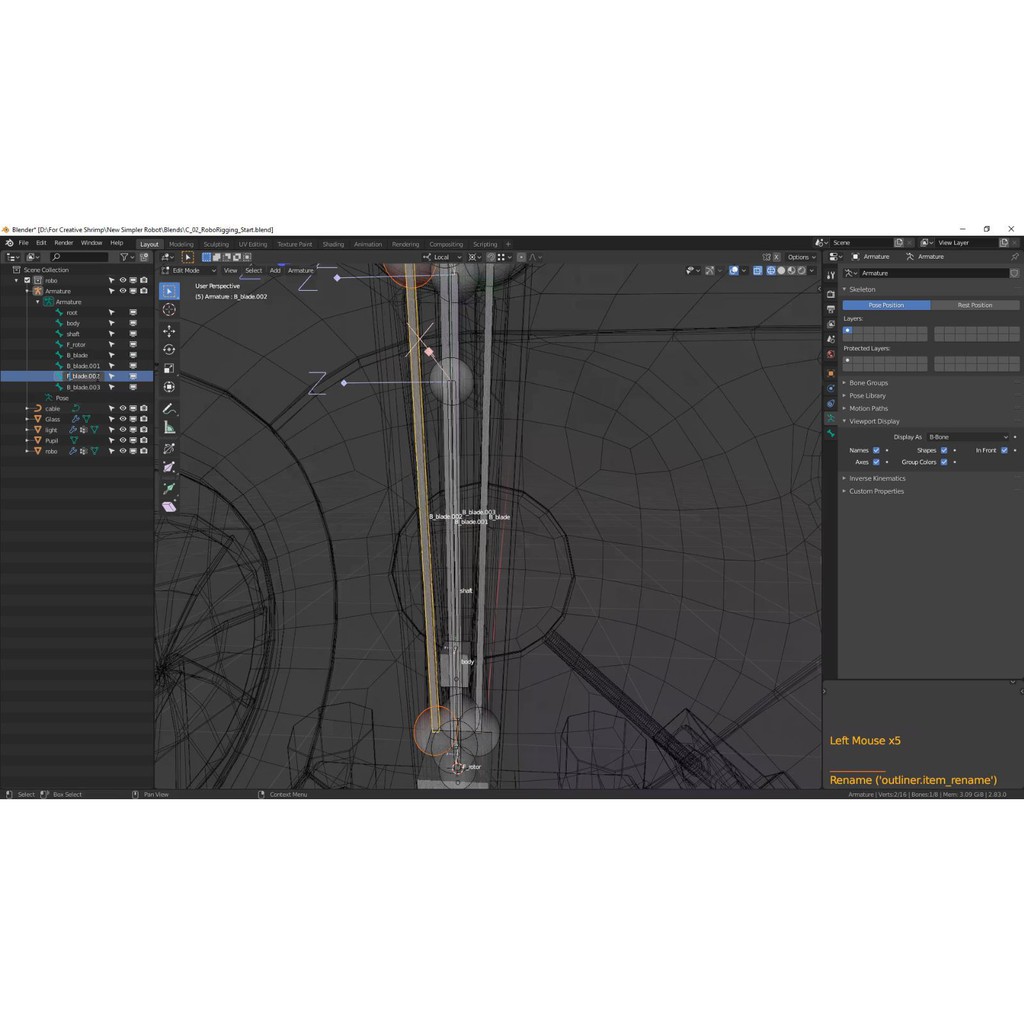Open the Edit Mode dropdown
Viewport: 1024px width, 1024px height.
(x=192, y=270)
